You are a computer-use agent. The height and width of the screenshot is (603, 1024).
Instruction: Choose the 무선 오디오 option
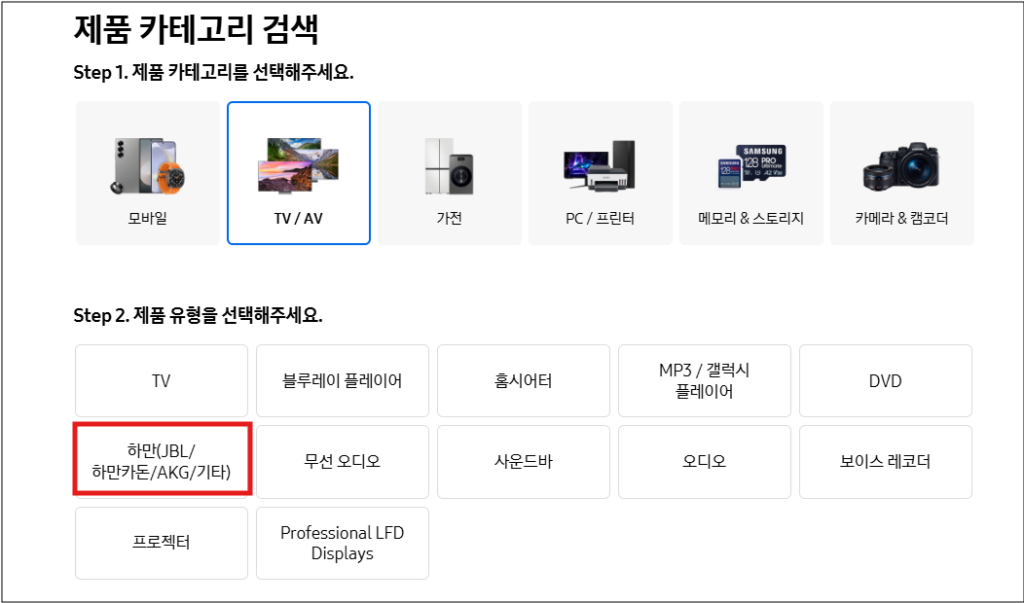tap(342, 461)
